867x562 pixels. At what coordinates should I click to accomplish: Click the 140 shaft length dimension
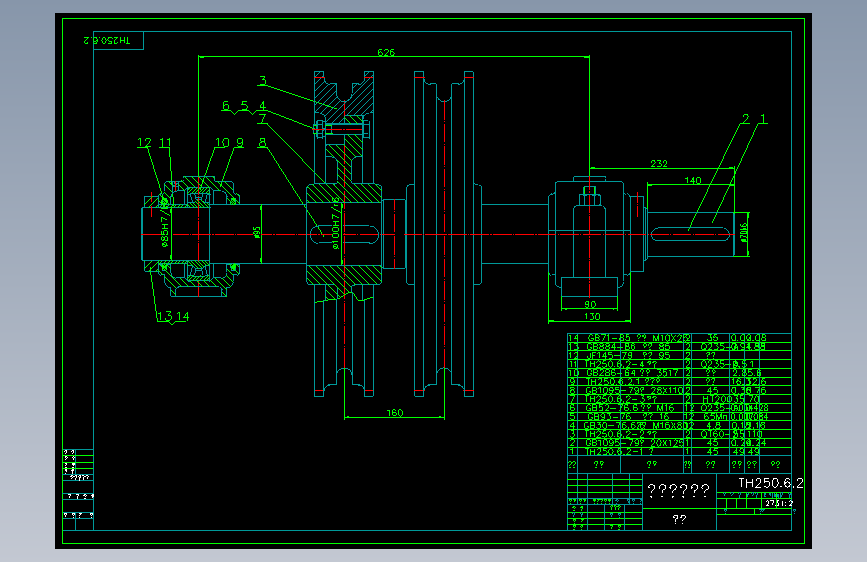(x=693, y=180)
